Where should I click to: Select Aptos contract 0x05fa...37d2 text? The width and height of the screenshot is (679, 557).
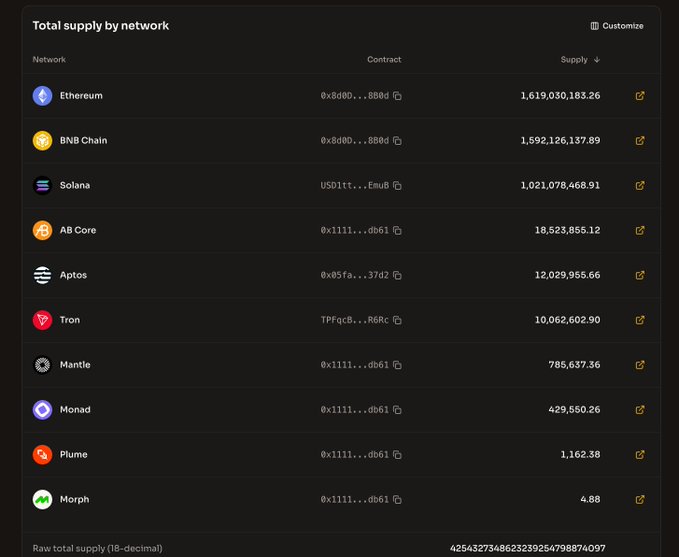point(355,275)
